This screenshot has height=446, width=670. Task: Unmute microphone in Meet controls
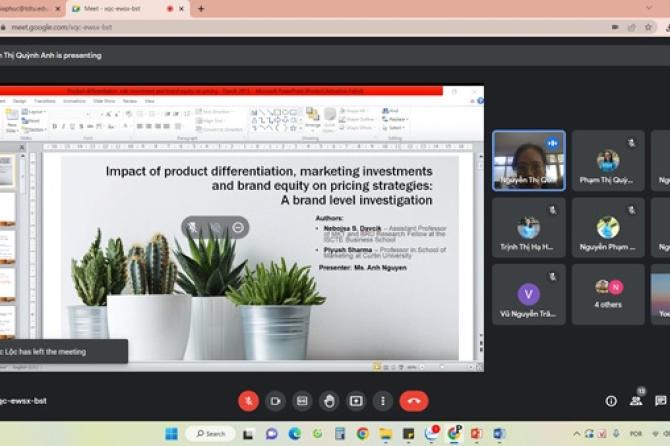(x=248, y=401)
